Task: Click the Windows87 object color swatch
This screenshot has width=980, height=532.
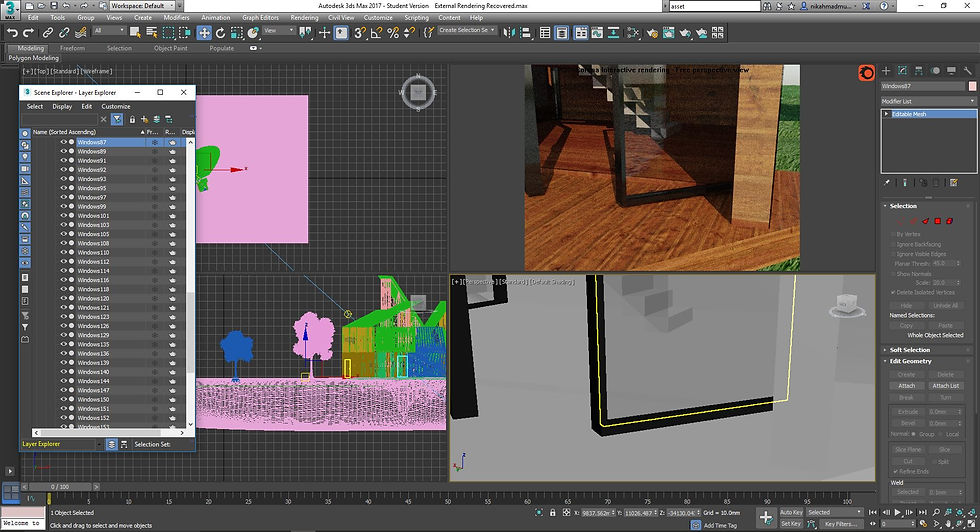Action: coord(972,86)
